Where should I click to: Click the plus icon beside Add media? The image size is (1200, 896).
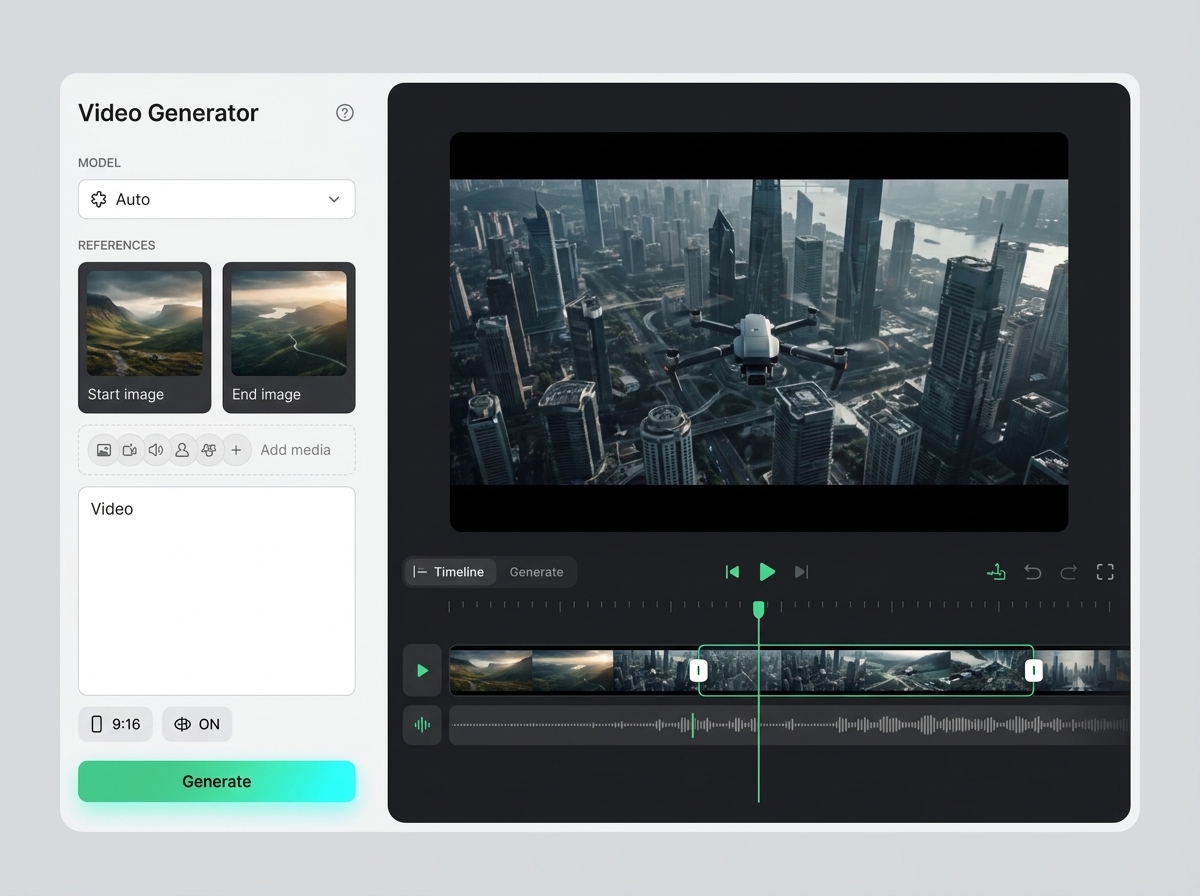(236, 450)
